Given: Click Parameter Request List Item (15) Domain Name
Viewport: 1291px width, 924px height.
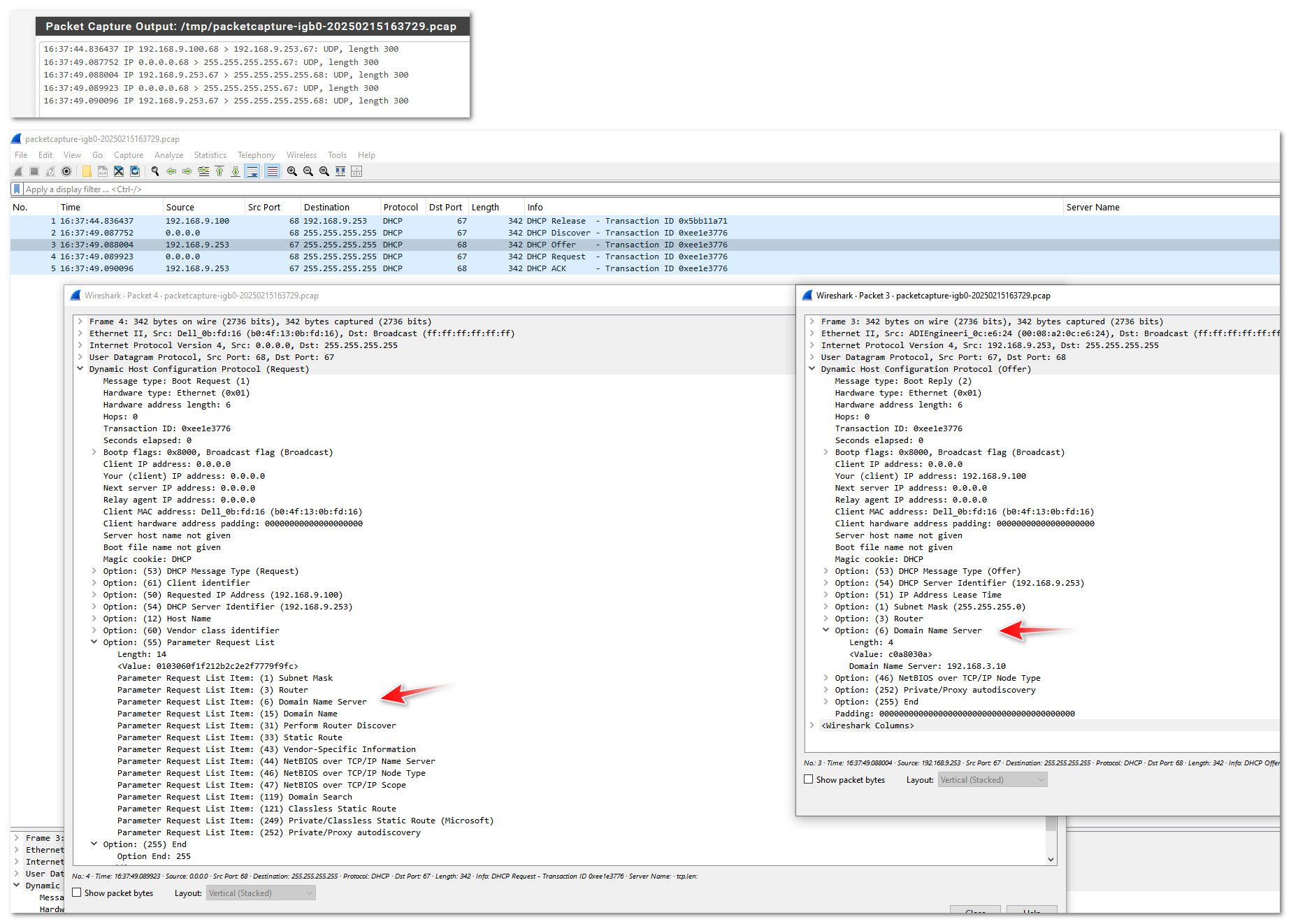Looking at the screenshot, I should click(227, 714).
